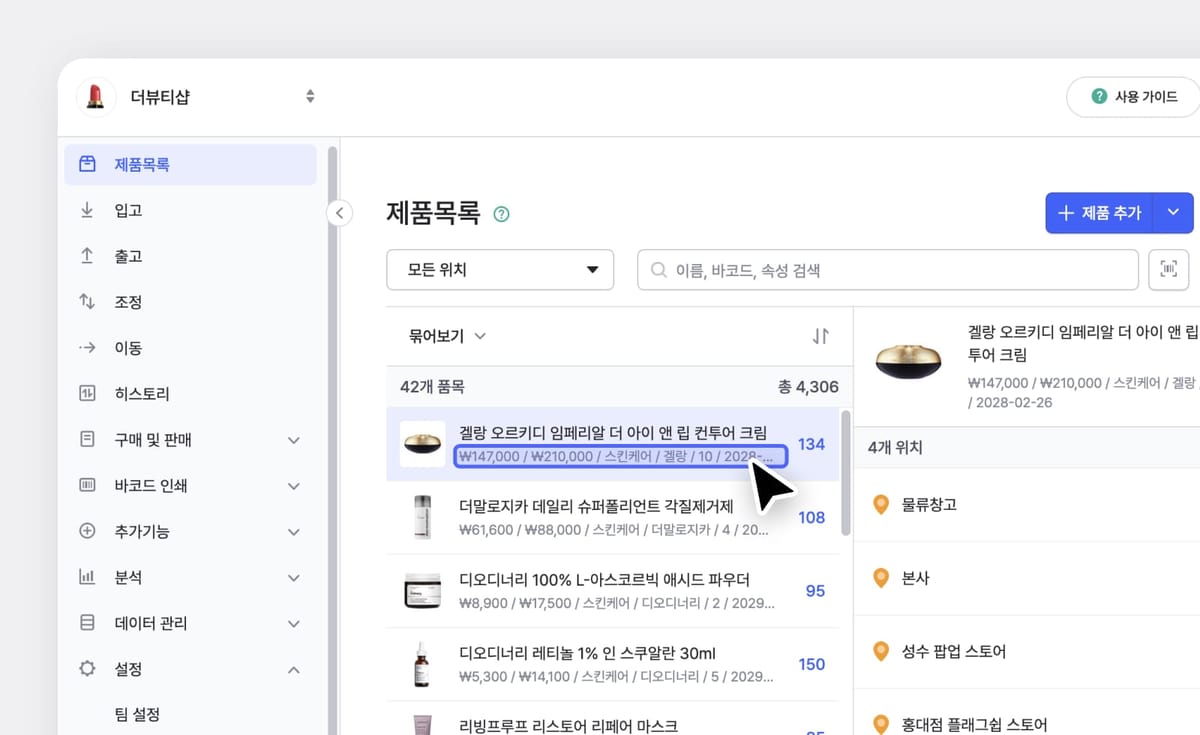Screen dimensions: 1200x735
Task: Click the location pin icon next to 물류창고
Action: click(881, 505)
